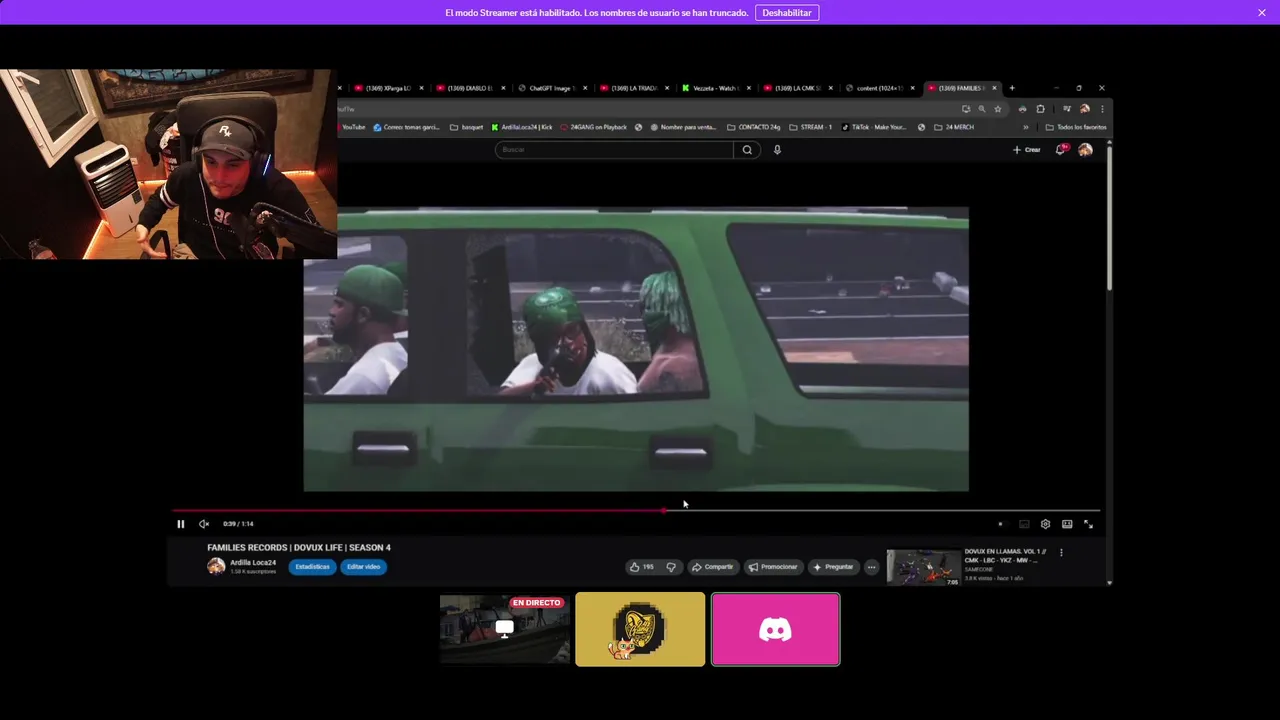Open the ArdillaLoca24 Kick bookmark

pyautogui.click(x=522, y=127)
